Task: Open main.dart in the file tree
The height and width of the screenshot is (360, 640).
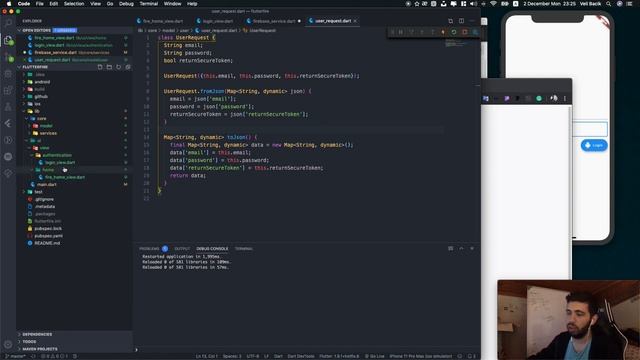Action: coord(47,184)
